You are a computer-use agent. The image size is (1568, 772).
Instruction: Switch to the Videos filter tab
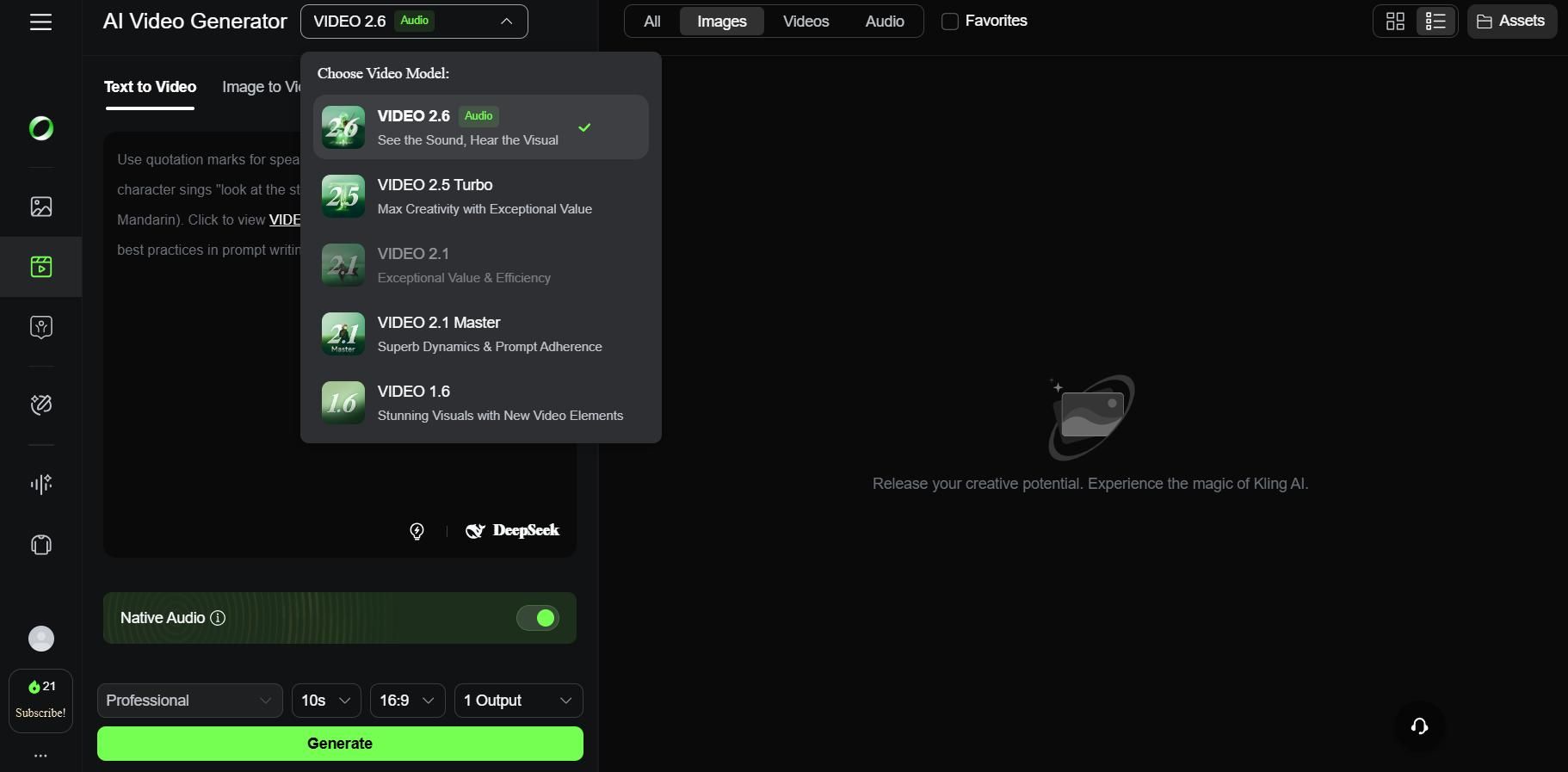(806, 22)
